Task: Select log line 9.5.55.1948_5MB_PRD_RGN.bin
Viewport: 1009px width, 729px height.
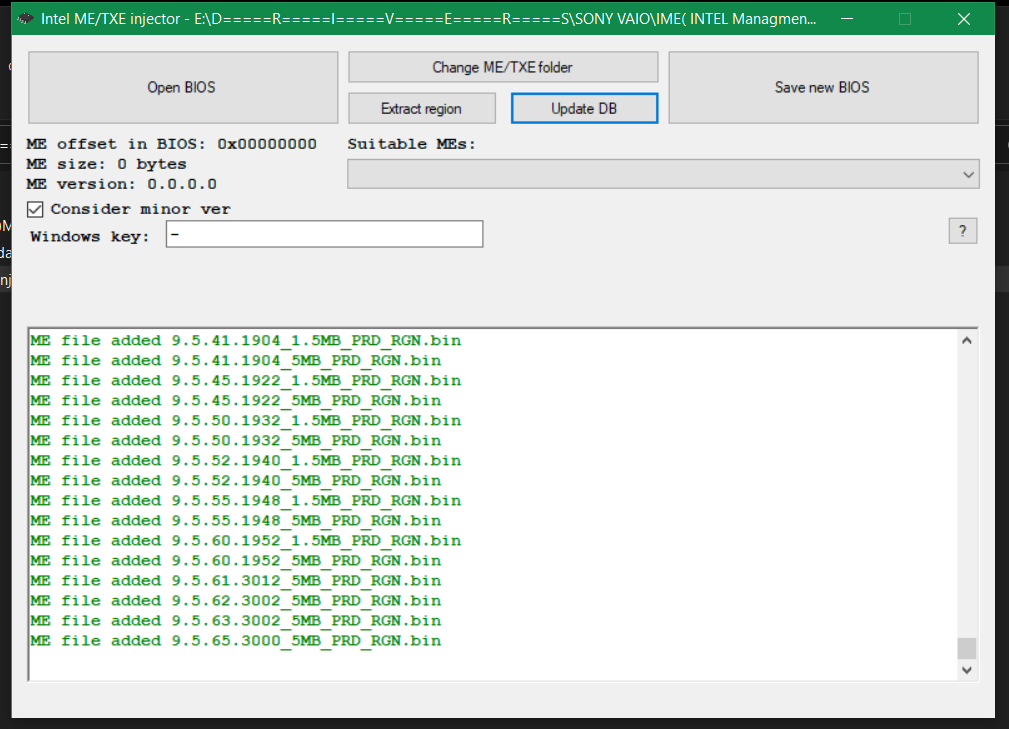Action: click(x=236, y=520)
